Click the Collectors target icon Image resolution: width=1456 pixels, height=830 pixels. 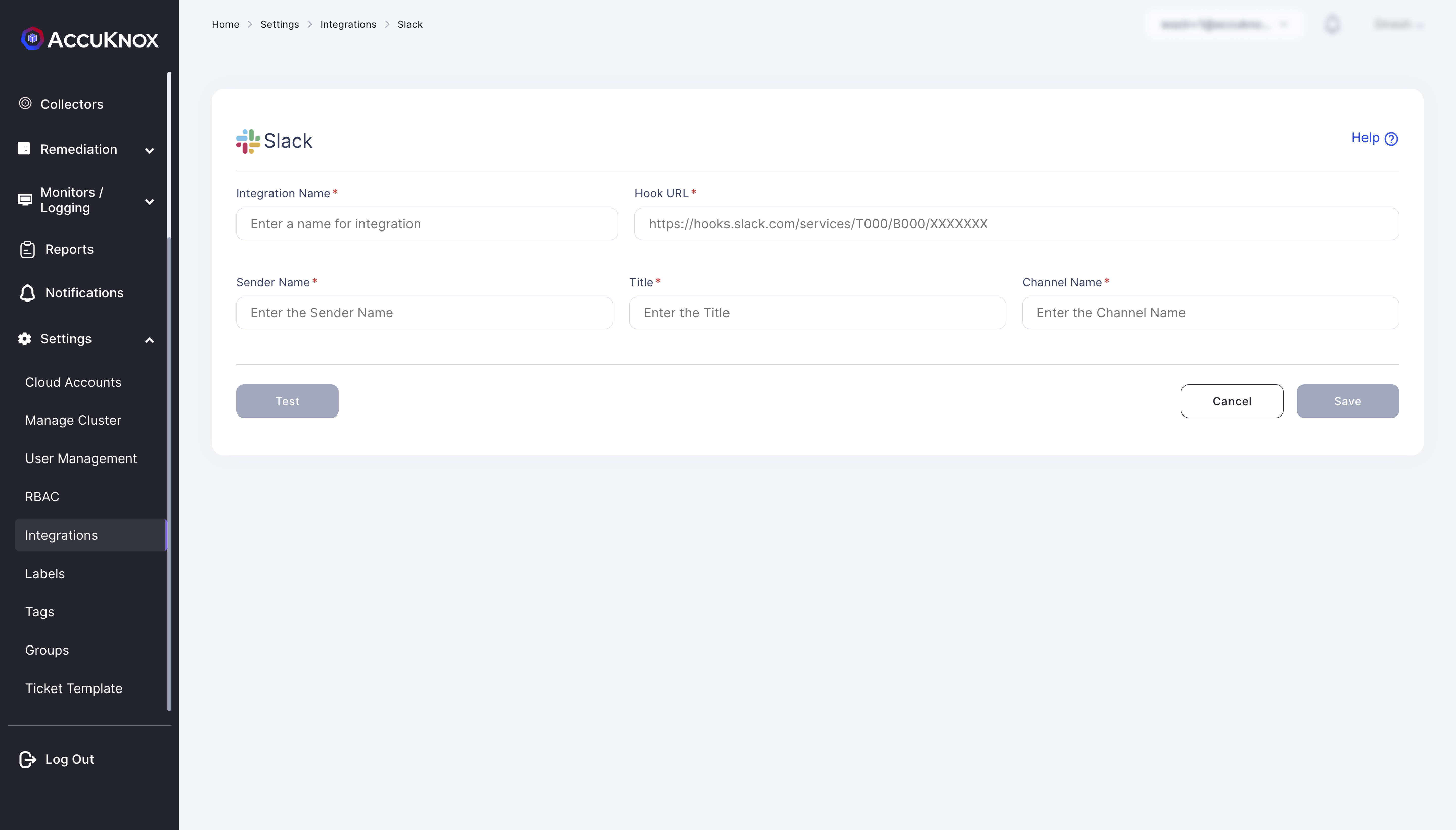coord(25,103)
